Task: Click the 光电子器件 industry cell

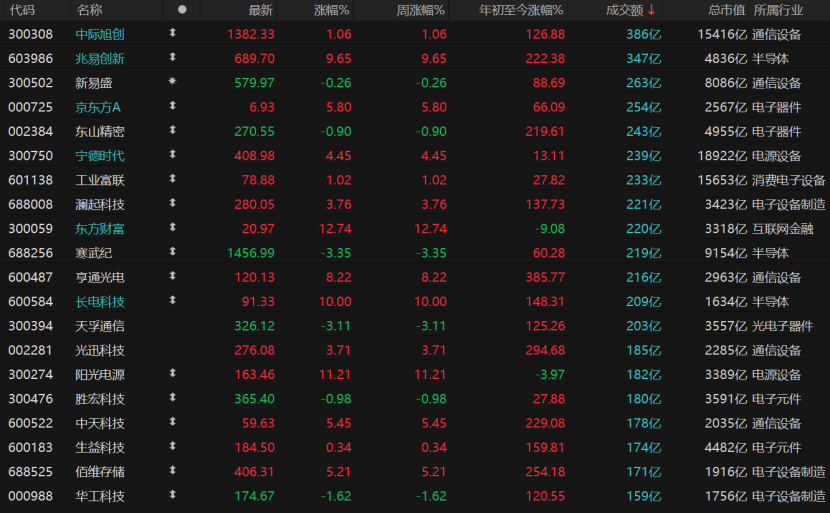Action: click(782, 326)
